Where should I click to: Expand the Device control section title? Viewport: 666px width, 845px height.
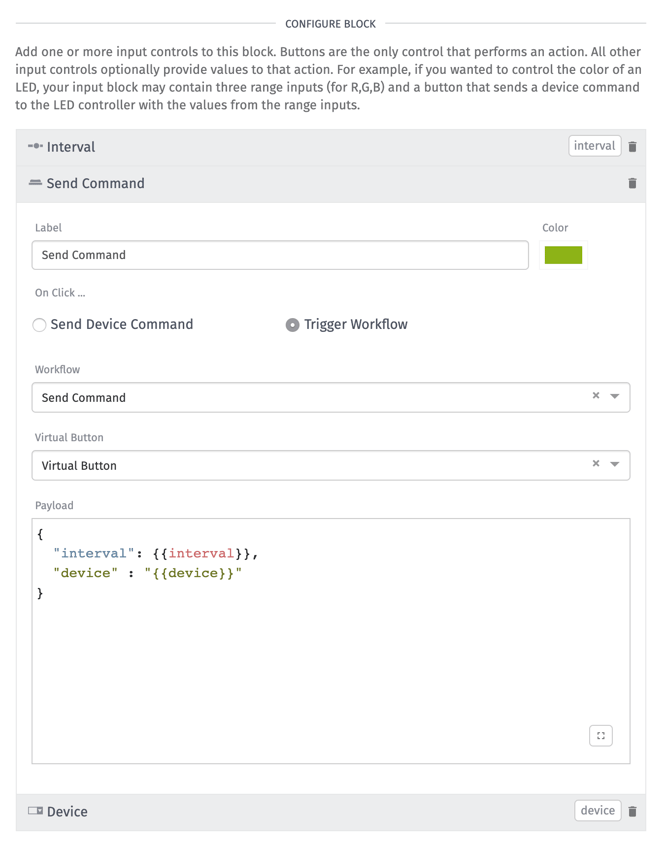67,812
